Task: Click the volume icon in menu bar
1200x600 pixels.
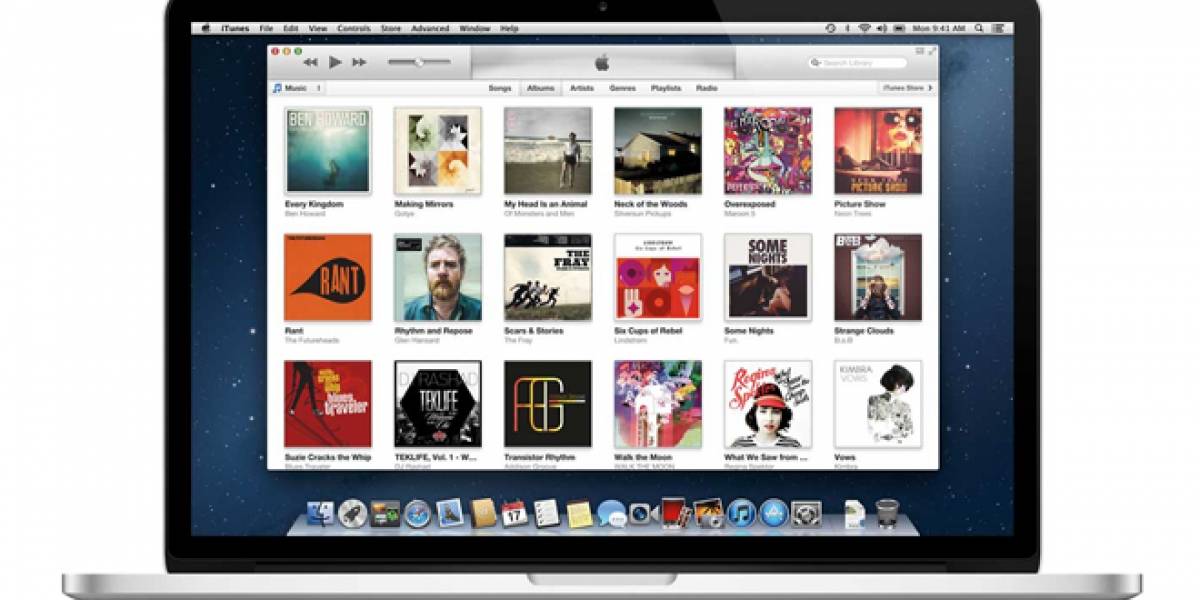Action: coord(881,28)
